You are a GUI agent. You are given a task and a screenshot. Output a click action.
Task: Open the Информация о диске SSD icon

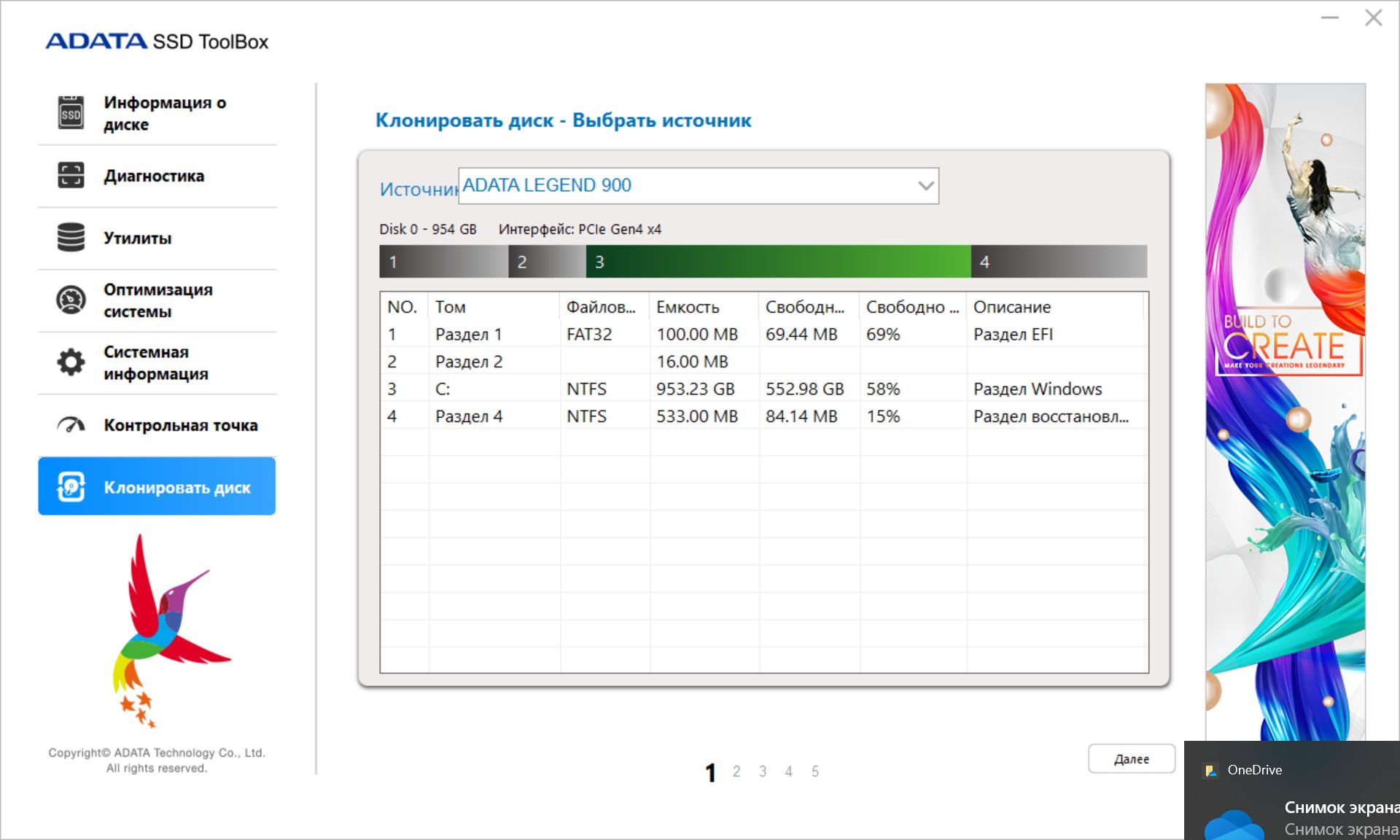pos(71,113)
